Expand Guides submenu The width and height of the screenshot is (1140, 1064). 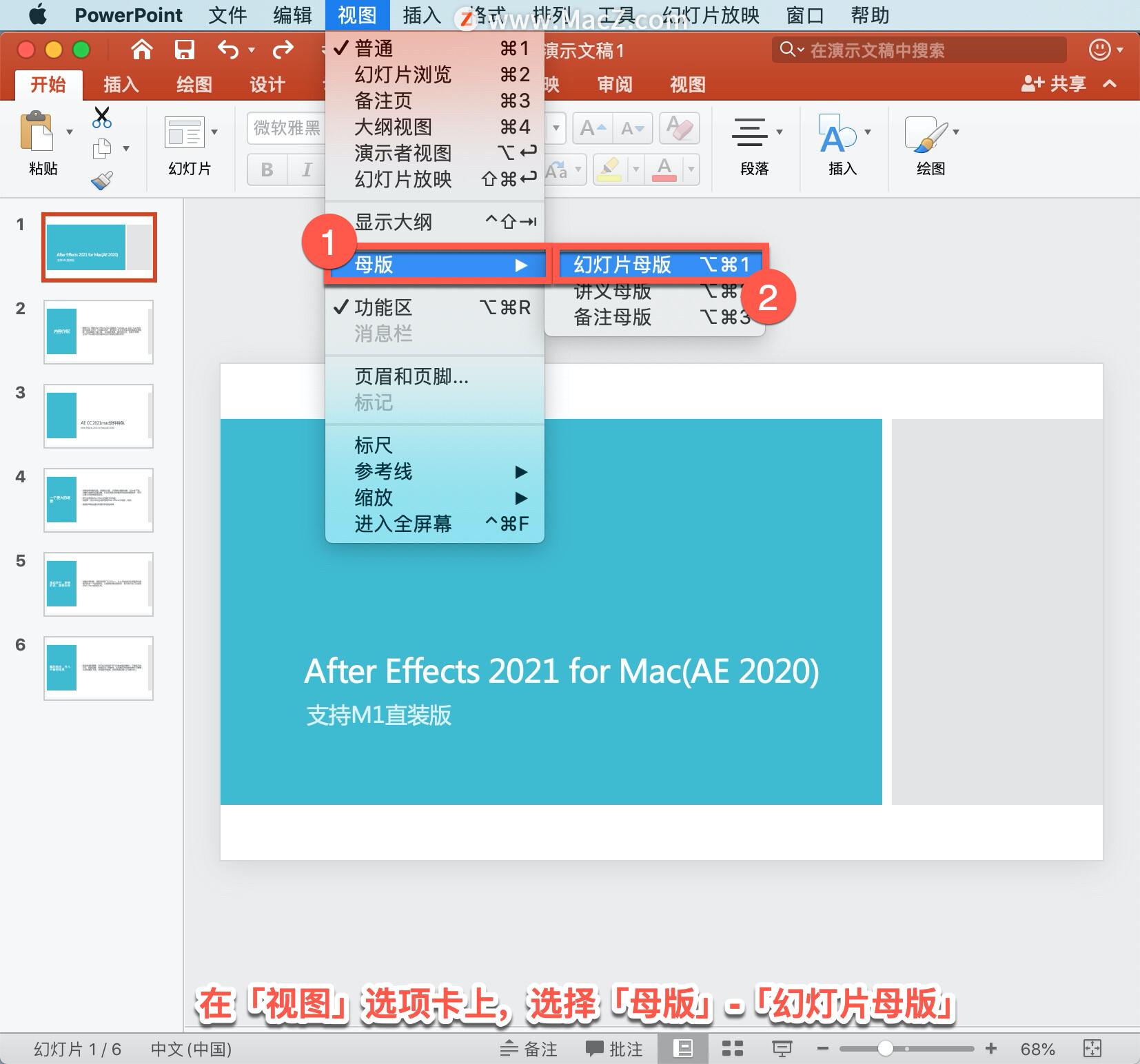point(435,471)
